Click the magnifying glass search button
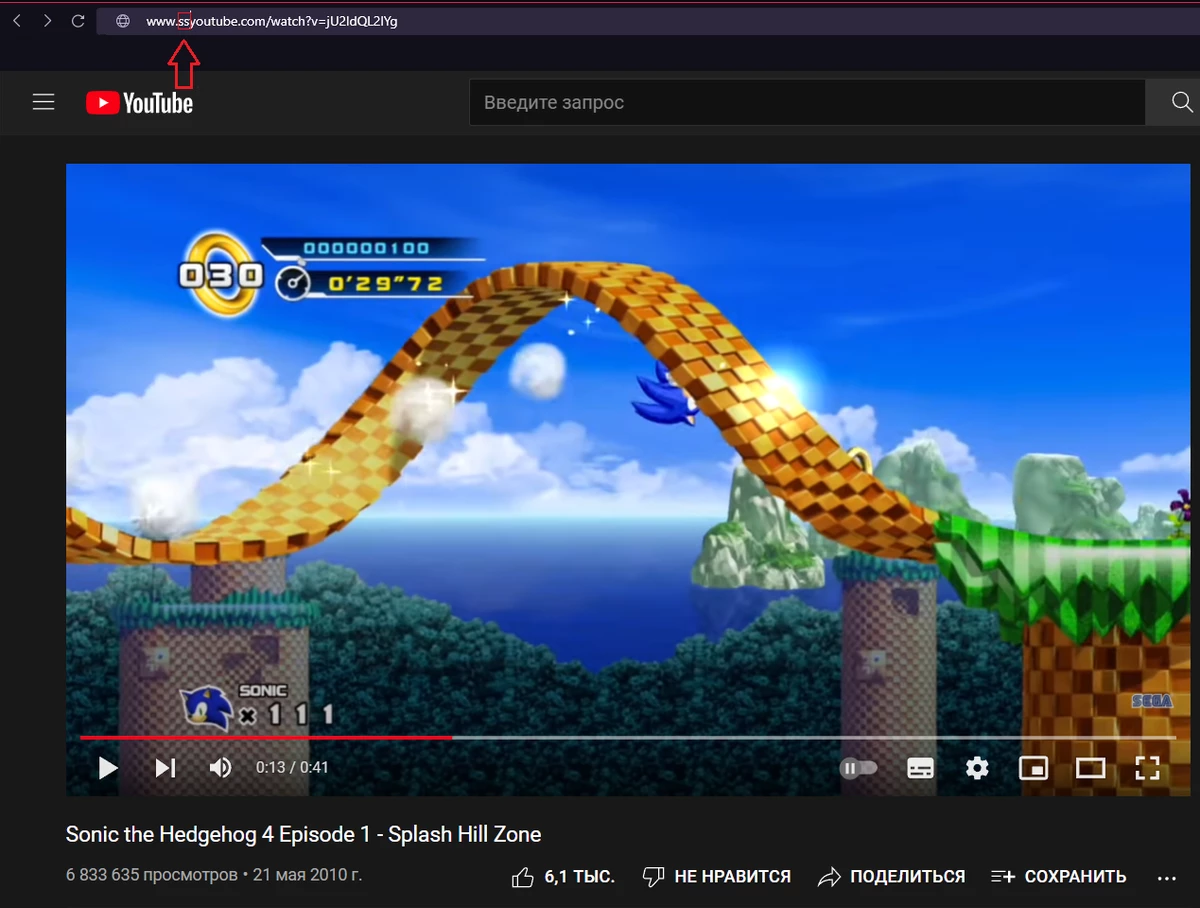Viewport: 1200px width, 908px height. 1181,102
